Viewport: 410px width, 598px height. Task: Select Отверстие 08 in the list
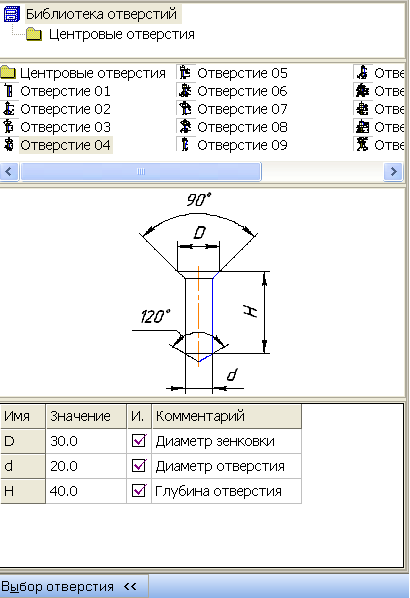(x=242, y=127)
